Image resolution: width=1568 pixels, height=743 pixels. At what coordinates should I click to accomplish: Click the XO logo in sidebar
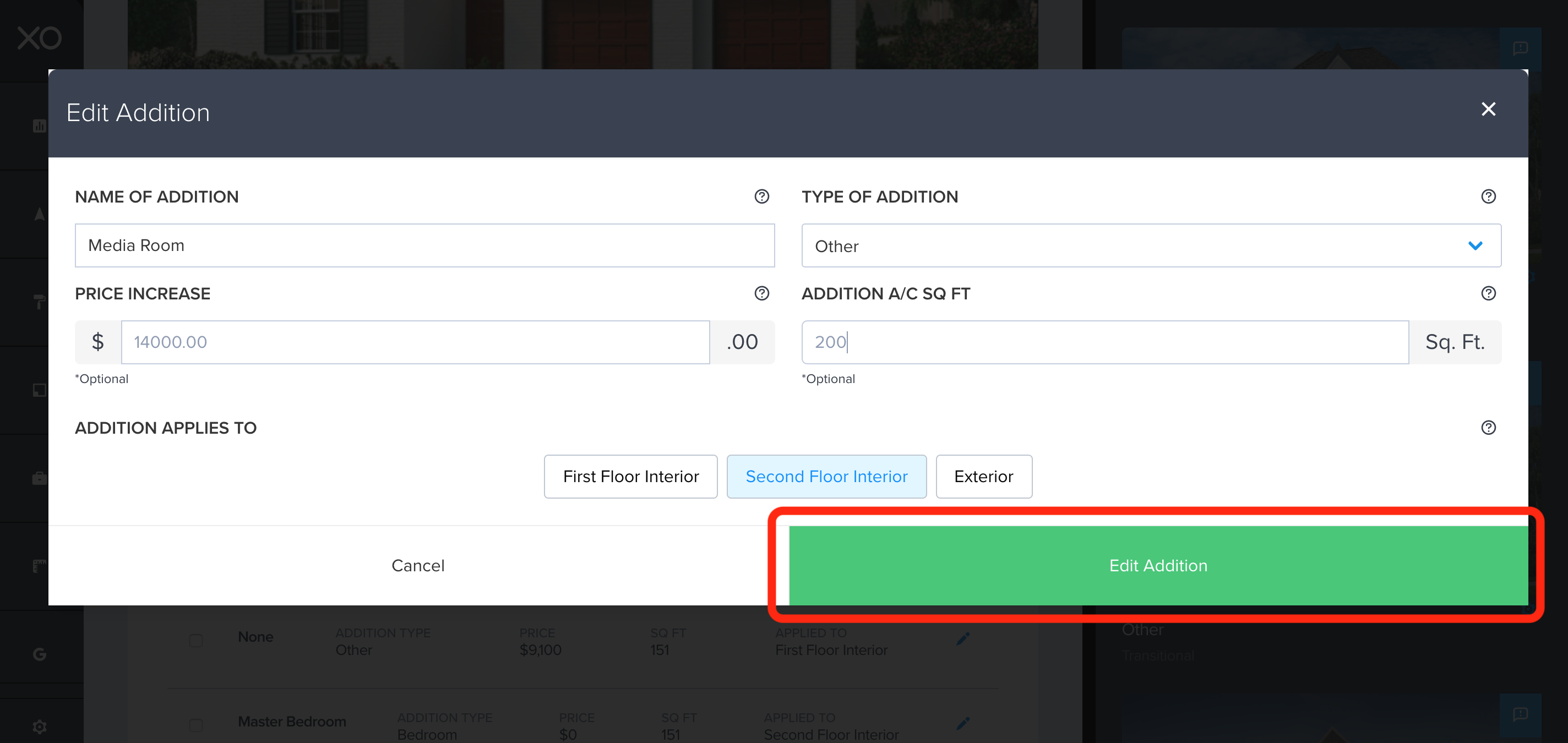[40, 39]
